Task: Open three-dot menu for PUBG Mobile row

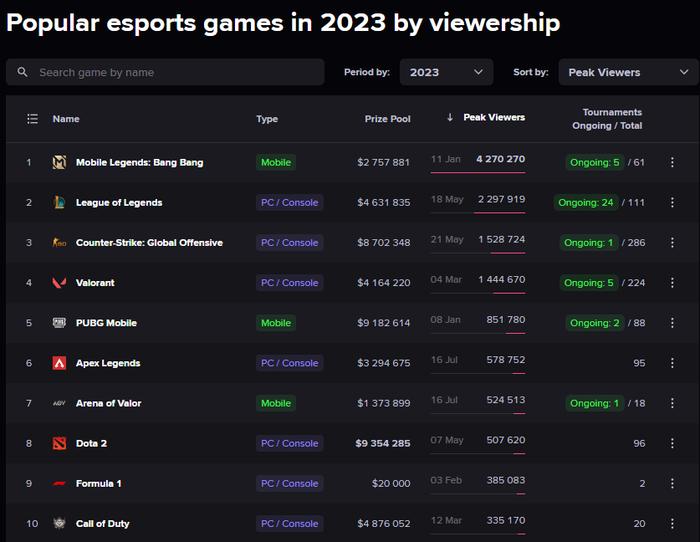Action: (672, 323)
